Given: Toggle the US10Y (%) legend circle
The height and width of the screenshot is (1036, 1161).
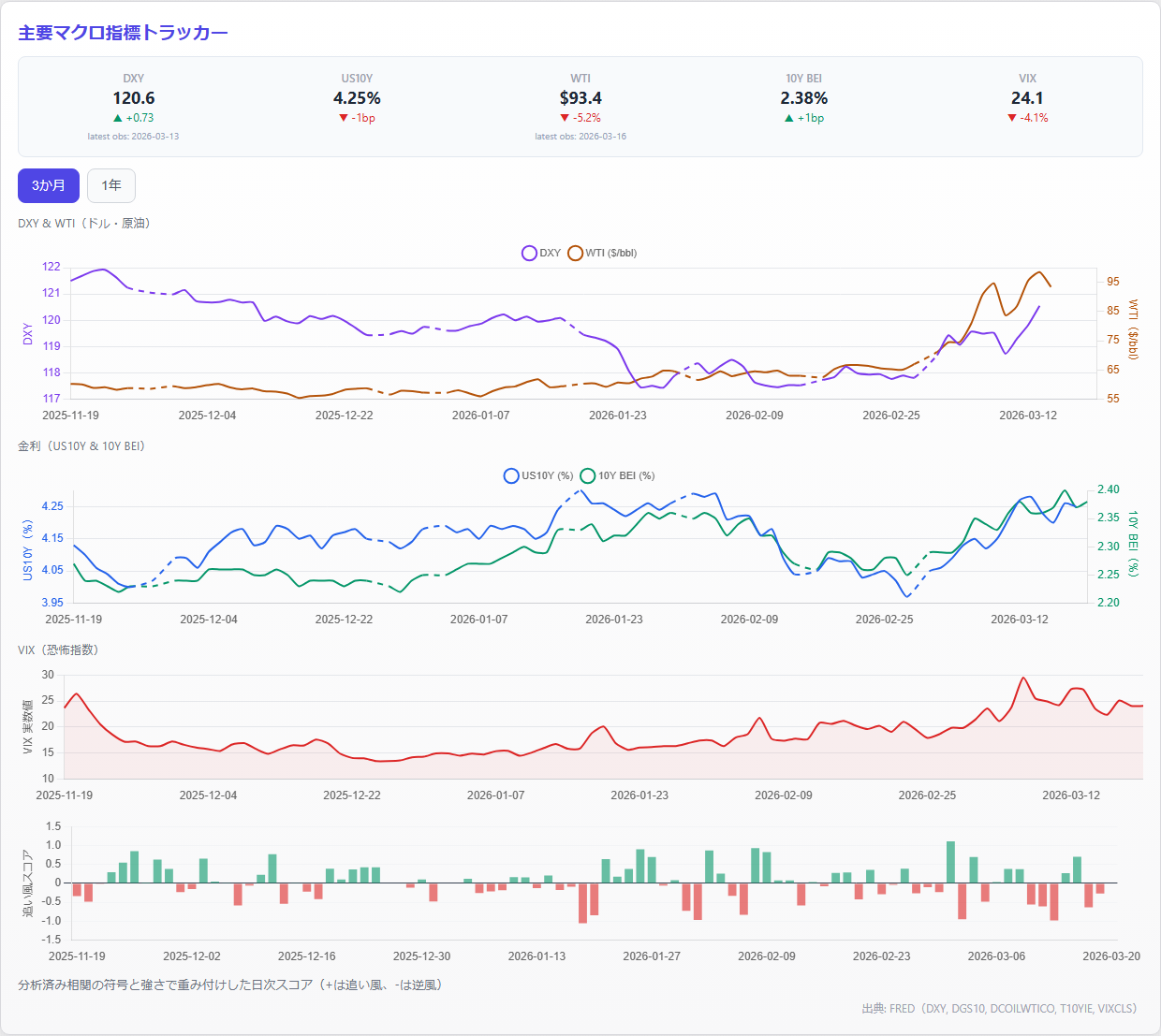Looking at the screenshot, I should [511, 475].
